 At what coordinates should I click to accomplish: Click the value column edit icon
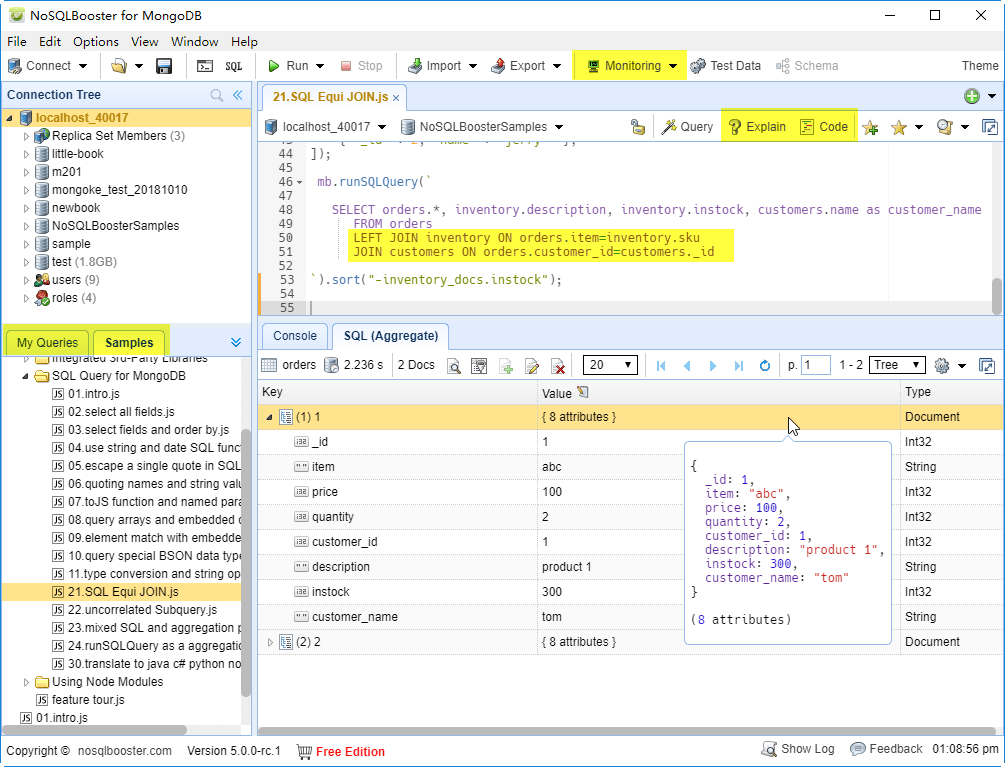coord(583,392)
